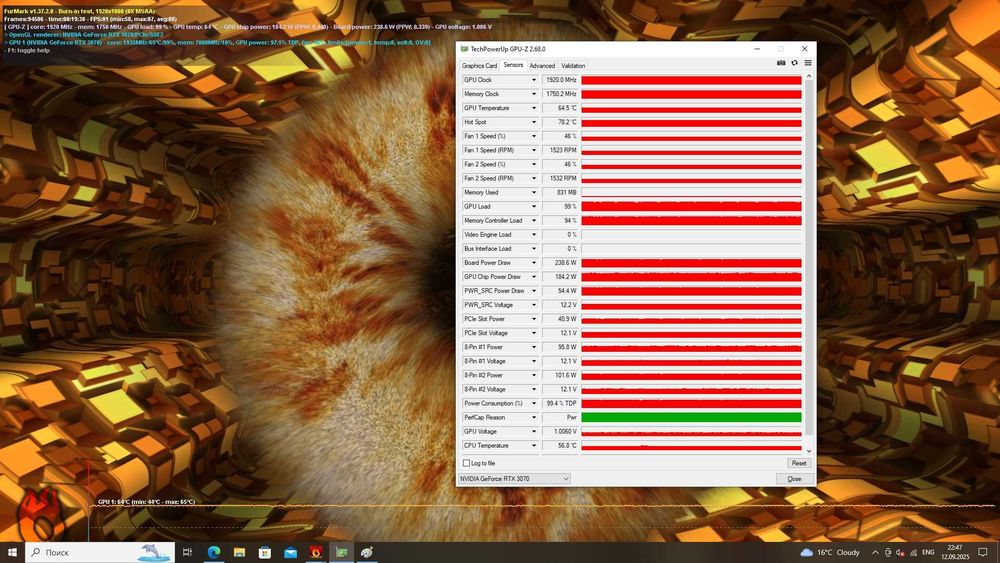Switch to GPU-Z green taskbar icon
Viewport: 1000px width, 563px height.
(341, 552)
